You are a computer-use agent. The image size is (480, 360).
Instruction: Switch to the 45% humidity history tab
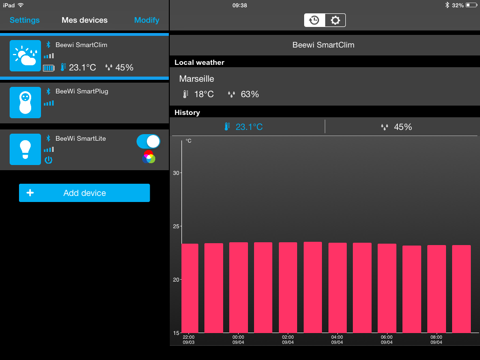point(402,127)
